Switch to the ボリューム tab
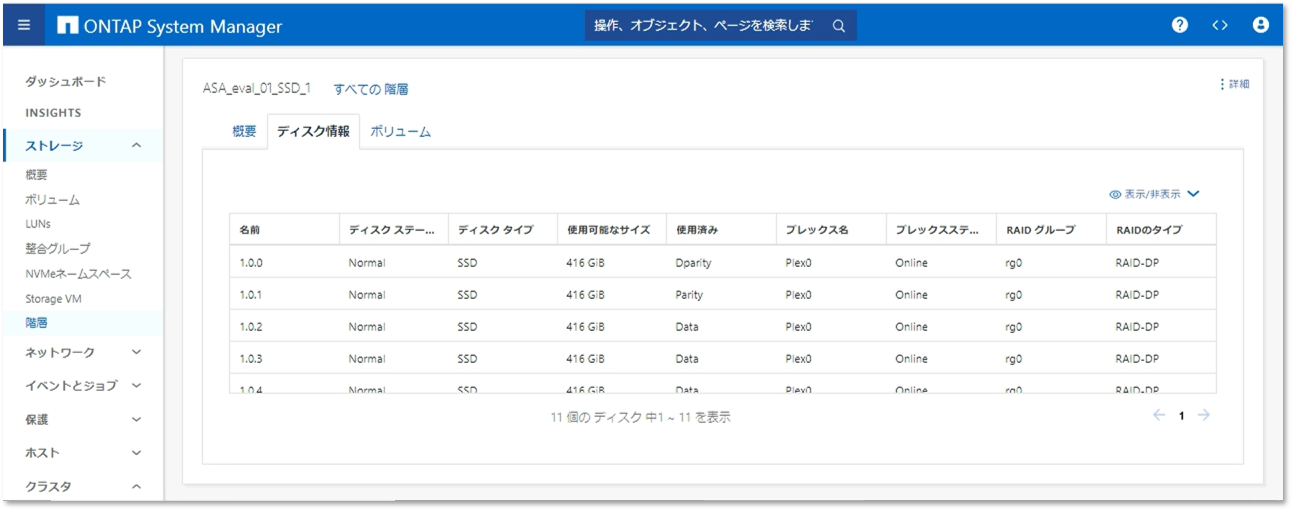 click(401, 131)
